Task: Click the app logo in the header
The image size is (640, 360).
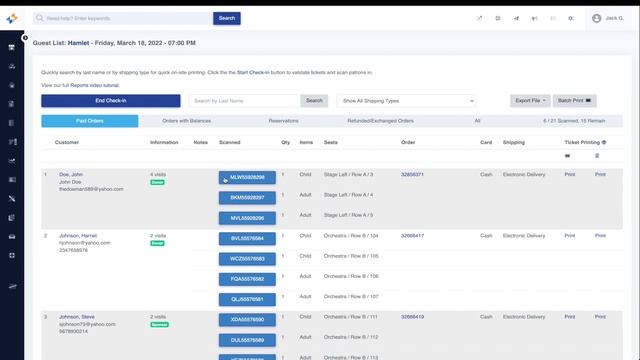Action: tap(12, 18)
